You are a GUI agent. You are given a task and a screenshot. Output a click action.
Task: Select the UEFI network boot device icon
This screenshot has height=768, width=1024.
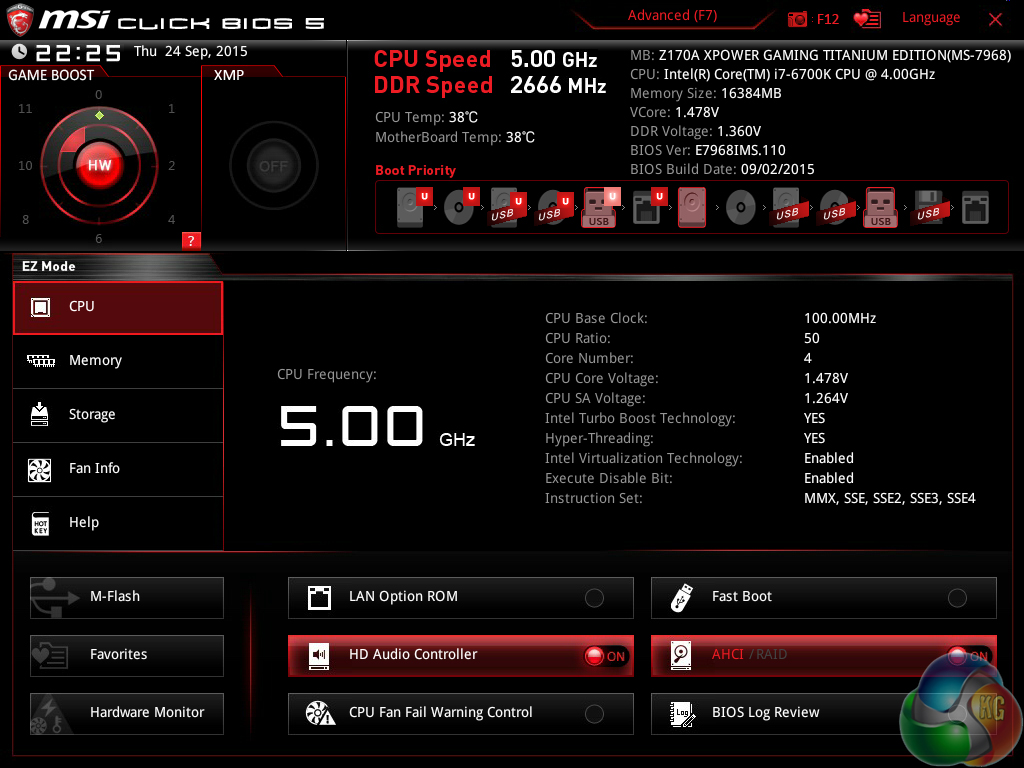(x=649, y=207)
